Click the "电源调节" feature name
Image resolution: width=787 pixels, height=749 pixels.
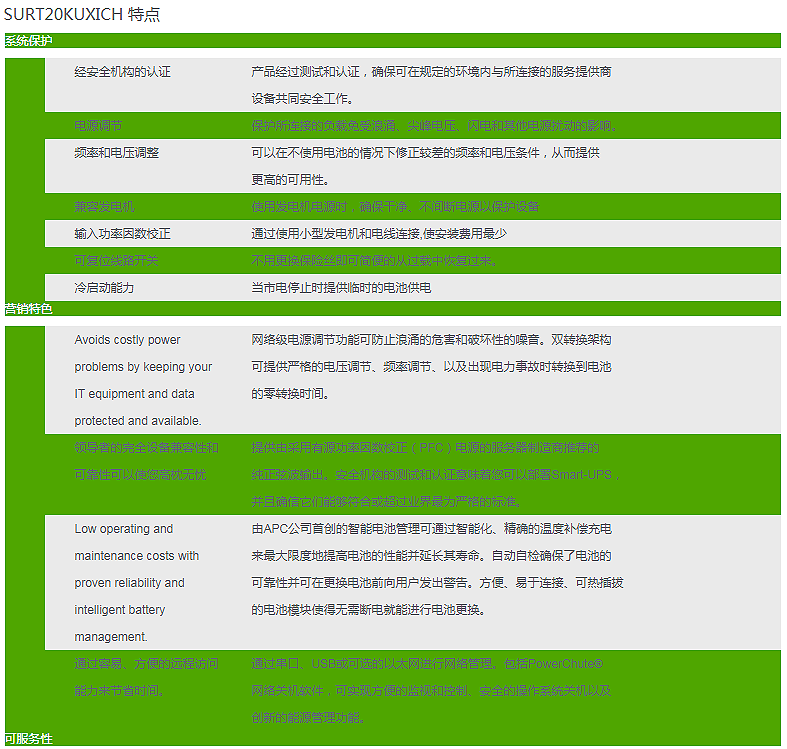[98, 126]
